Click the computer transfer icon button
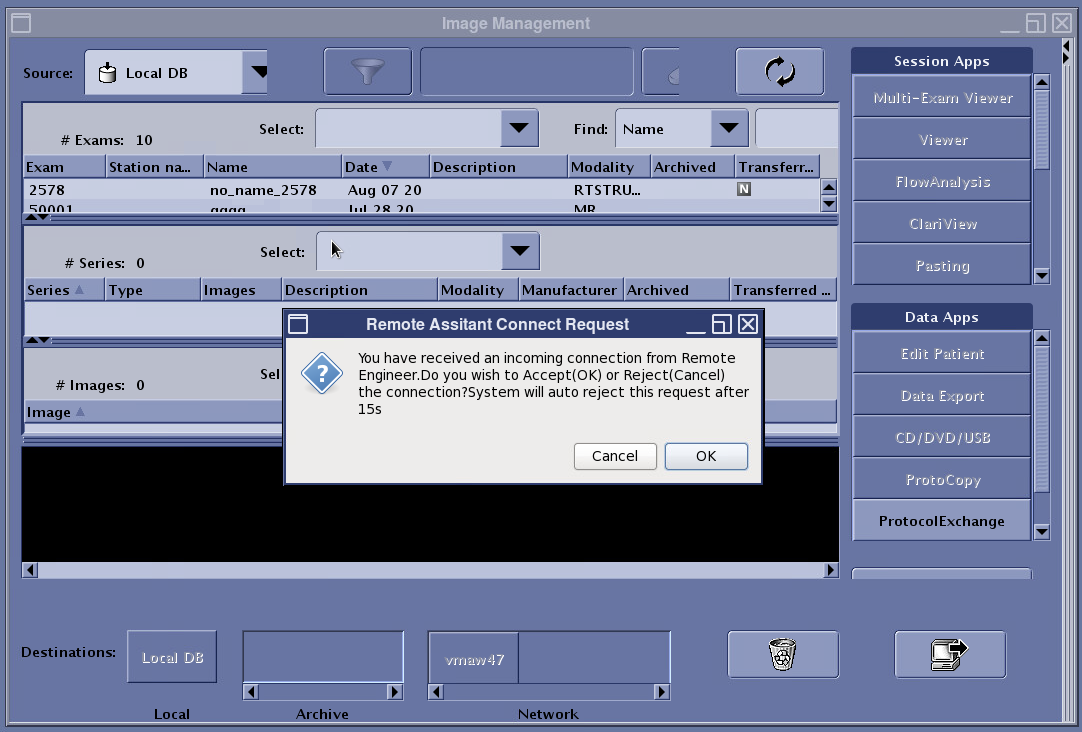This screenshot has width=1082, height=732. 949,654
